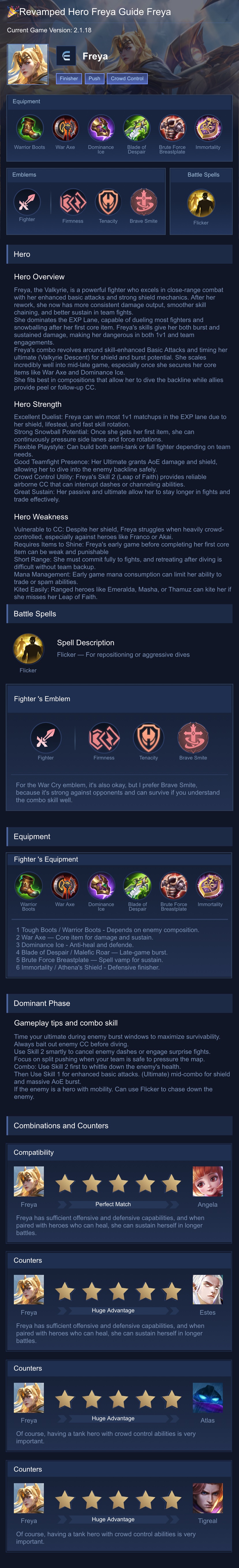239x1568 pixels.
Task: Select Brute Force Breastplate in top Equipment
Action: click(172, 128)
